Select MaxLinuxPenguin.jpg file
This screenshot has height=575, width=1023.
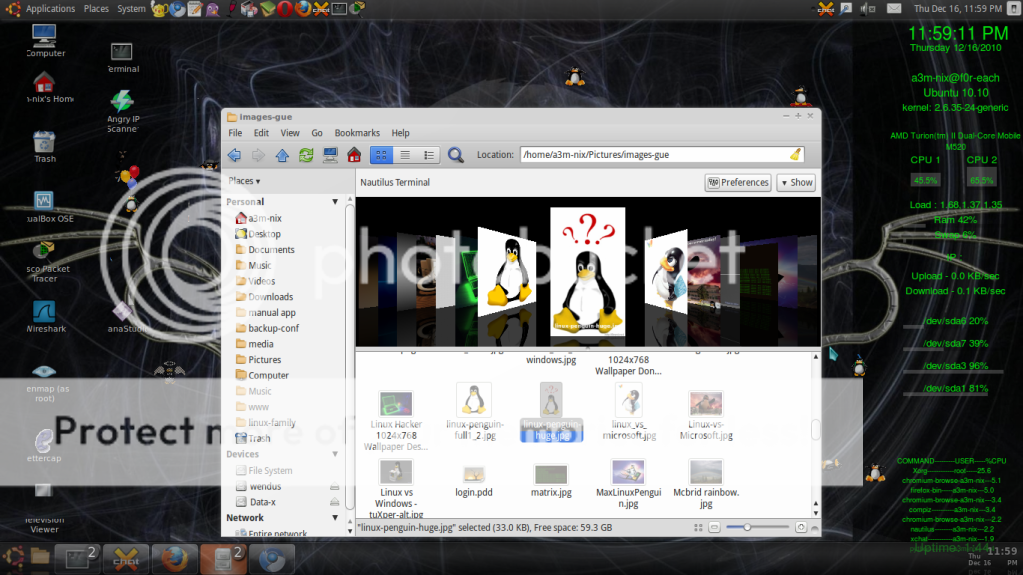628,484
